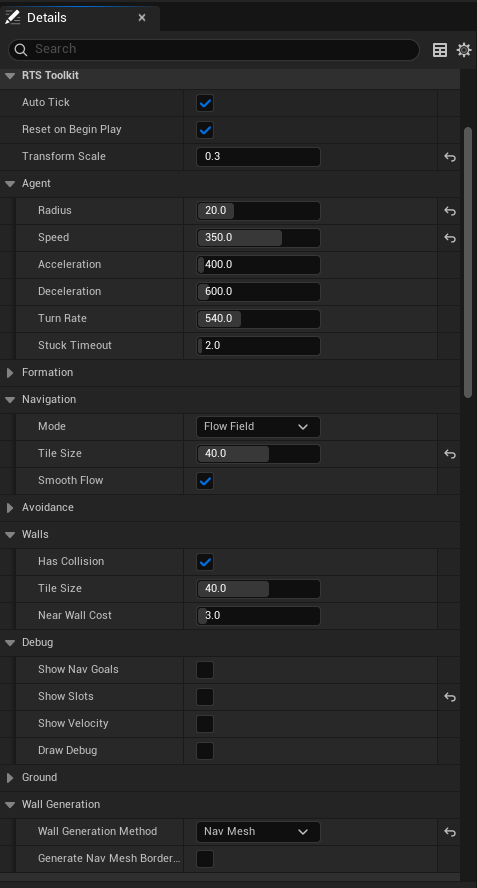This screenshot has width=477, height=888.
Task: Toggle Has Collision checkbox
Action: click(205, 562)
